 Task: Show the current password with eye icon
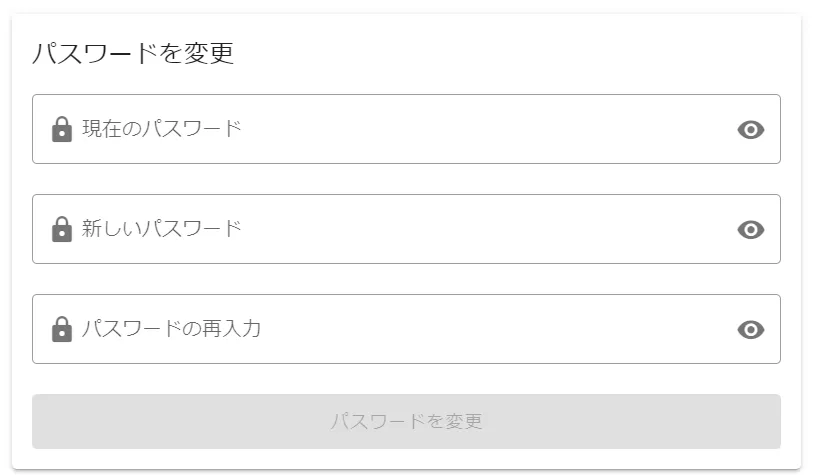click(x=750, y=129)
